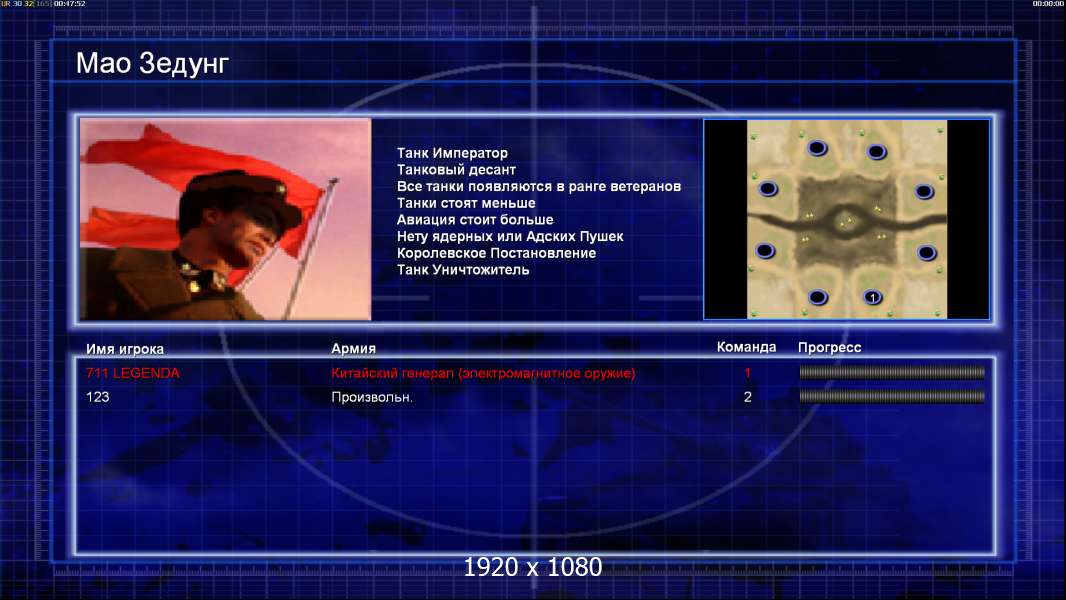Select the right start marker along minimap's top edge
This screenshot has width=1066, height=600.
coord(876,152)
